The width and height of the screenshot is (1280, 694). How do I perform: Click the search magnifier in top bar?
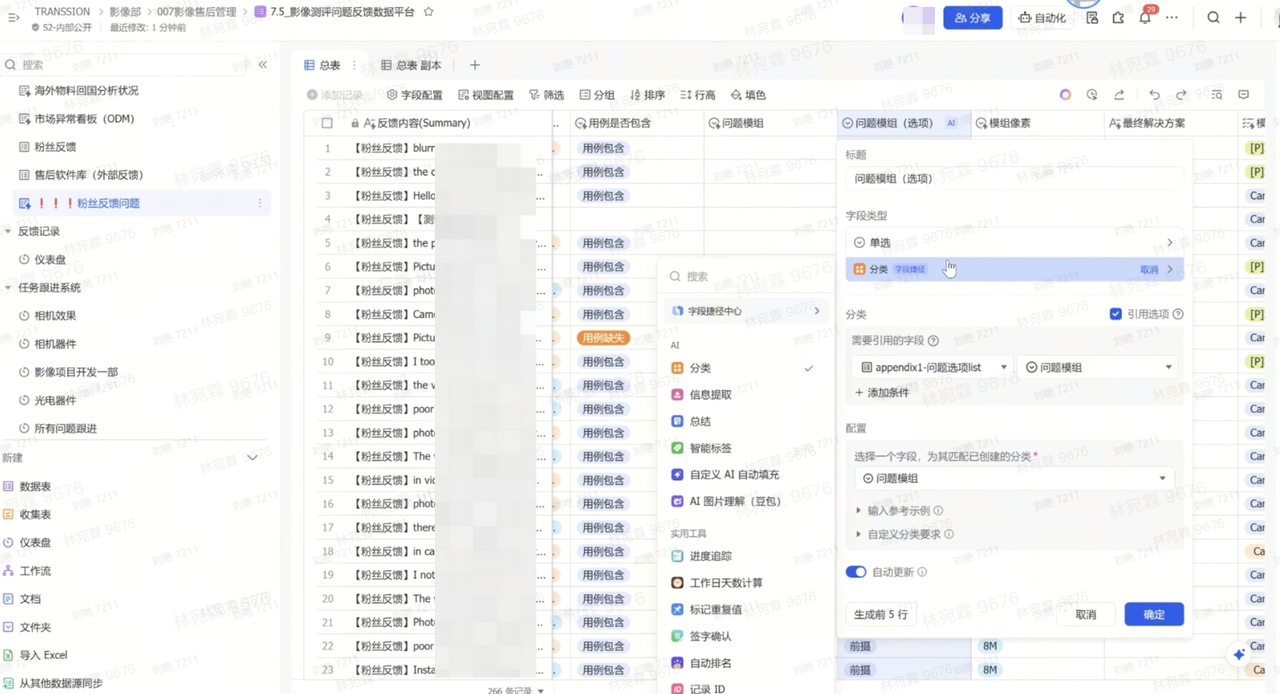(x=1213, y=18)
